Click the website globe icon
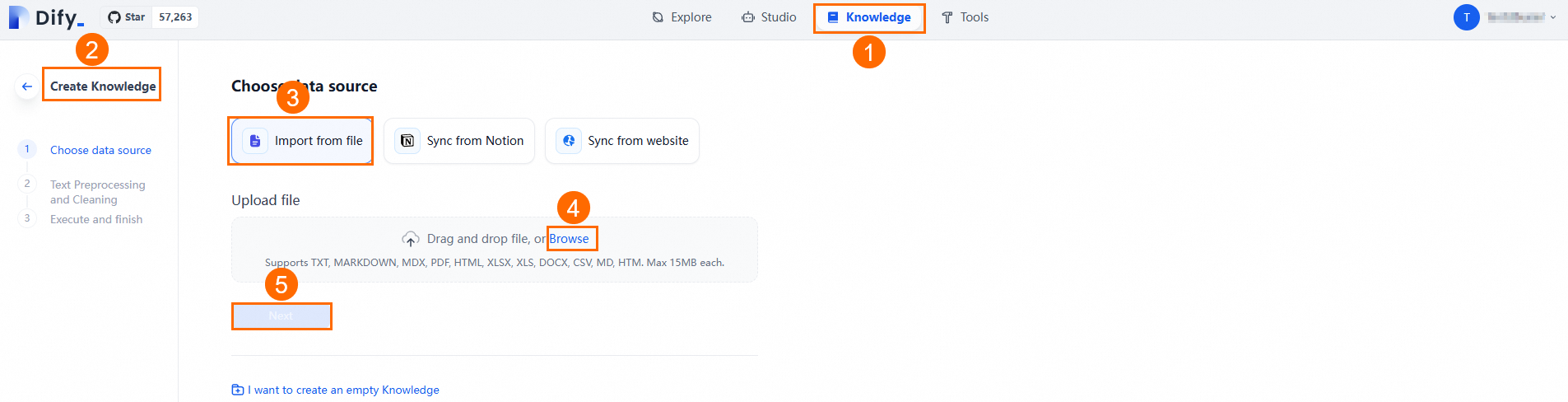Screen dimensions: 1568x402 click(x=568, y=141)
